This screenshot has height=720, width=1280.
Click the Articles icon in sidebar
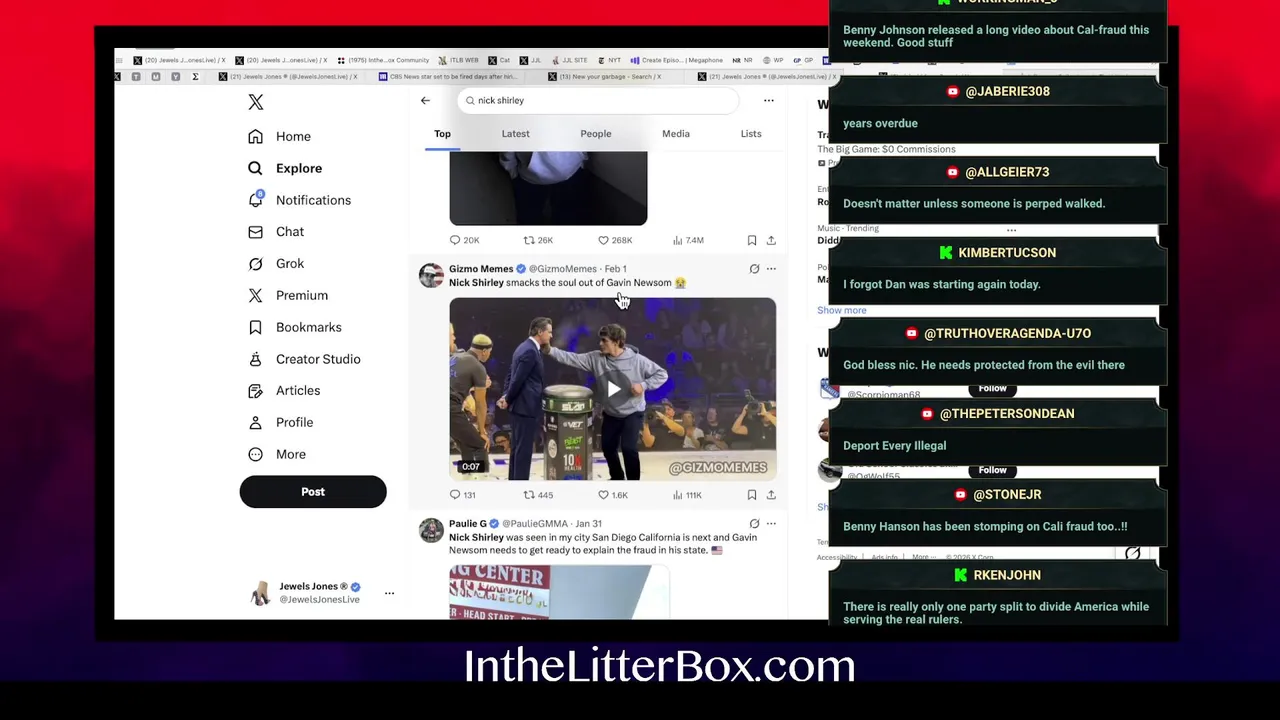pyautogui.click(x=255, y=391)
